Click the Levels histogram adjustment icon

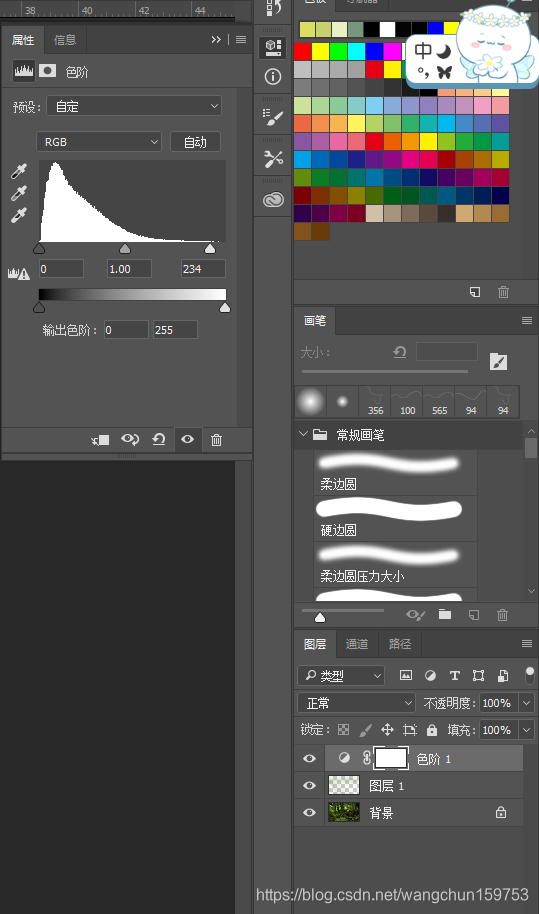(x=24, y=71)
